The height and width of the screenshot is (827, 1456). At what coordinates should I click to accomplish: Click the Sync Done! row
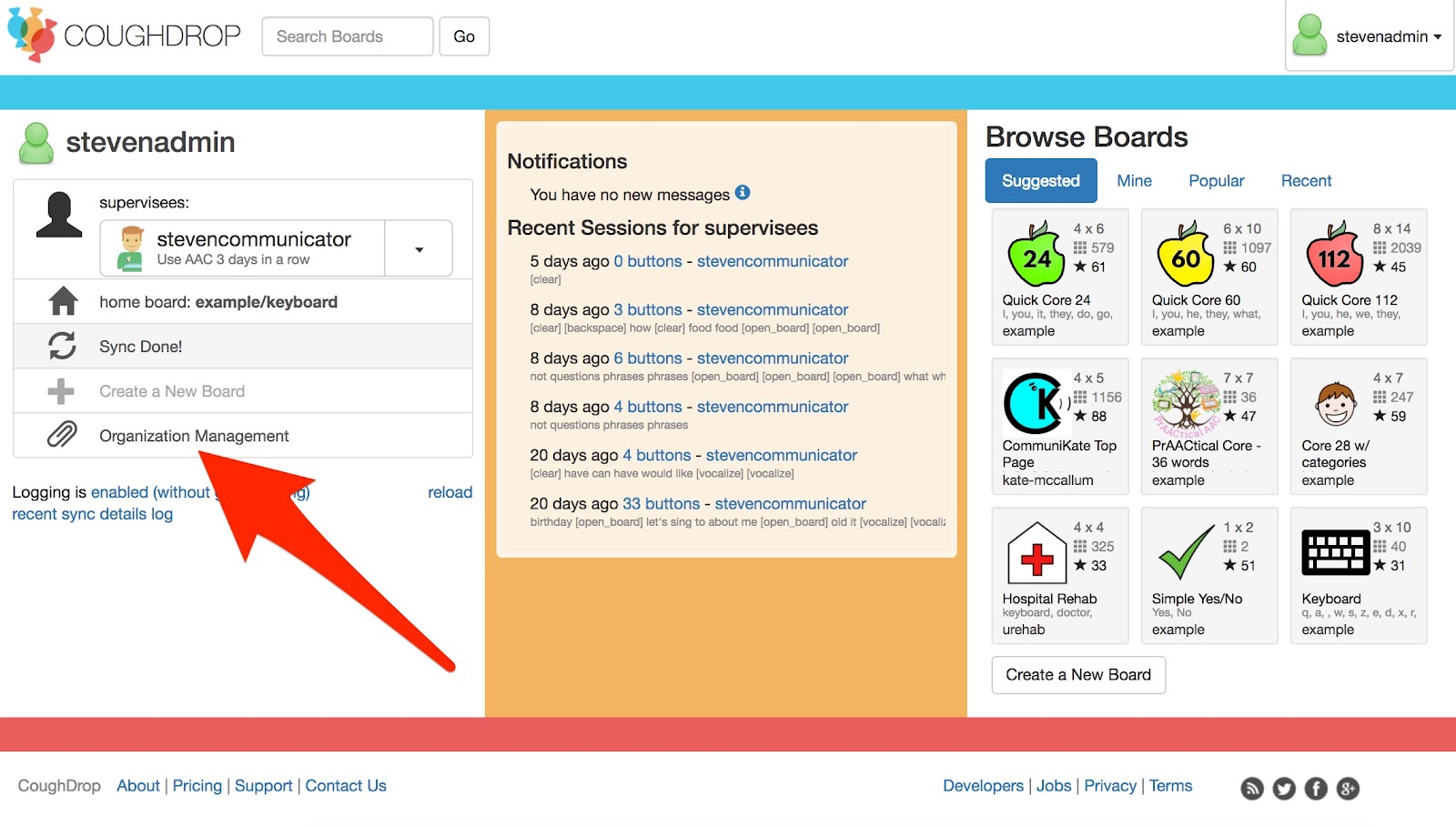243,347
